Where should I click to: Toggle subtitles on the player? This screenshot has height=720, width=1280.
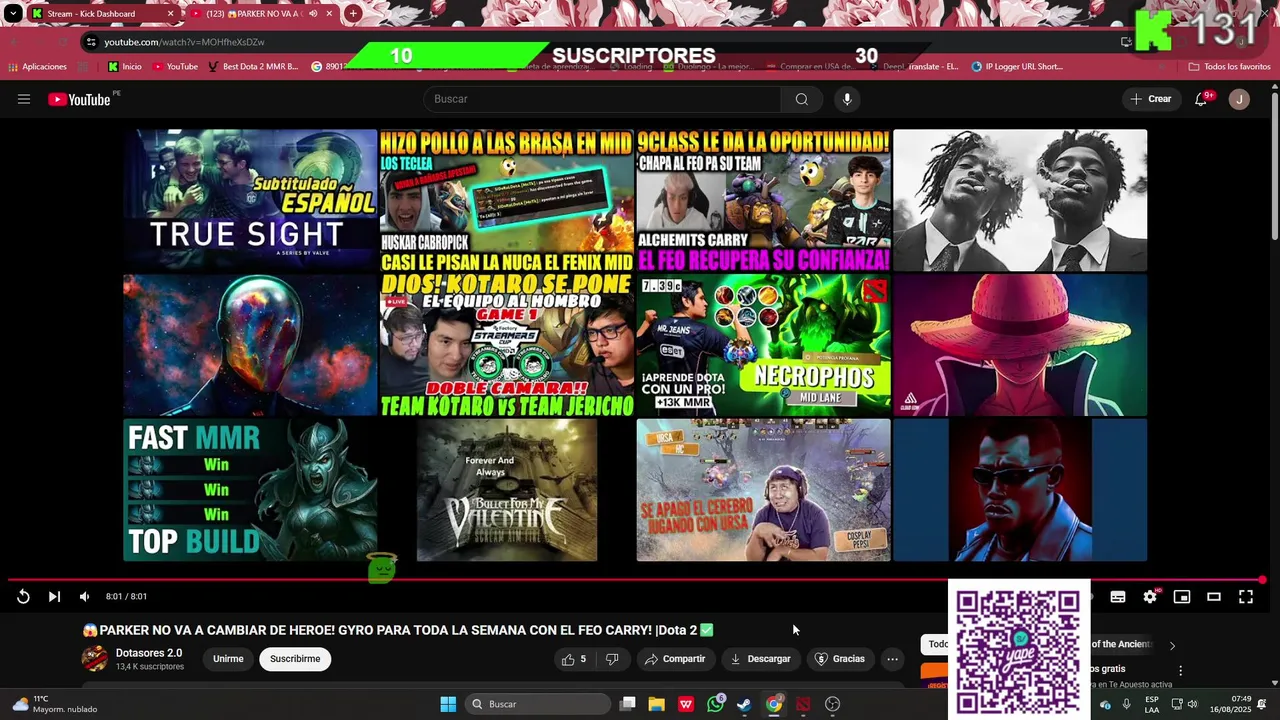coord(1118,597)
